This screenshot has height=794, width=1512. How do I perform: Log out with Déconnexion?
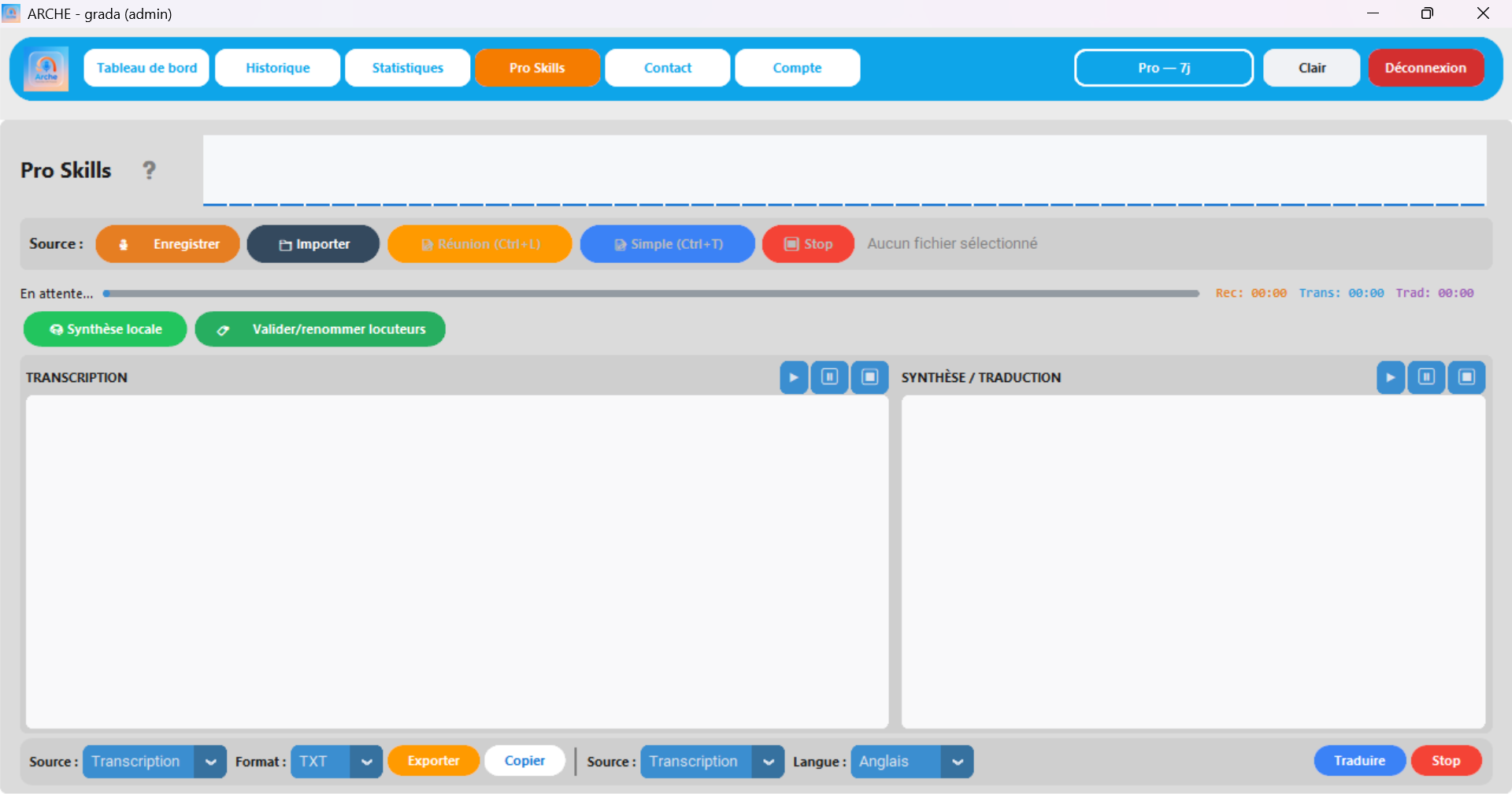click(1426, 68)
